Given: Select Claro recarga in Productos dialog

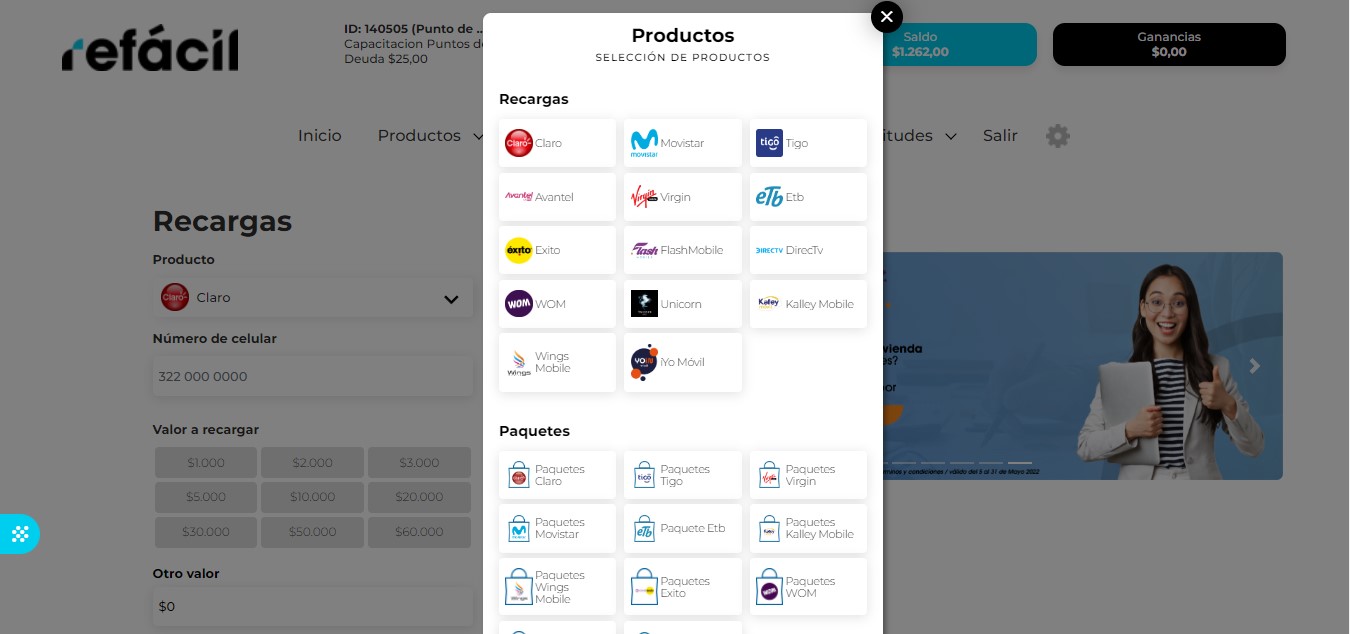Looking at the screenshot, I should click(x=557, y=143).
